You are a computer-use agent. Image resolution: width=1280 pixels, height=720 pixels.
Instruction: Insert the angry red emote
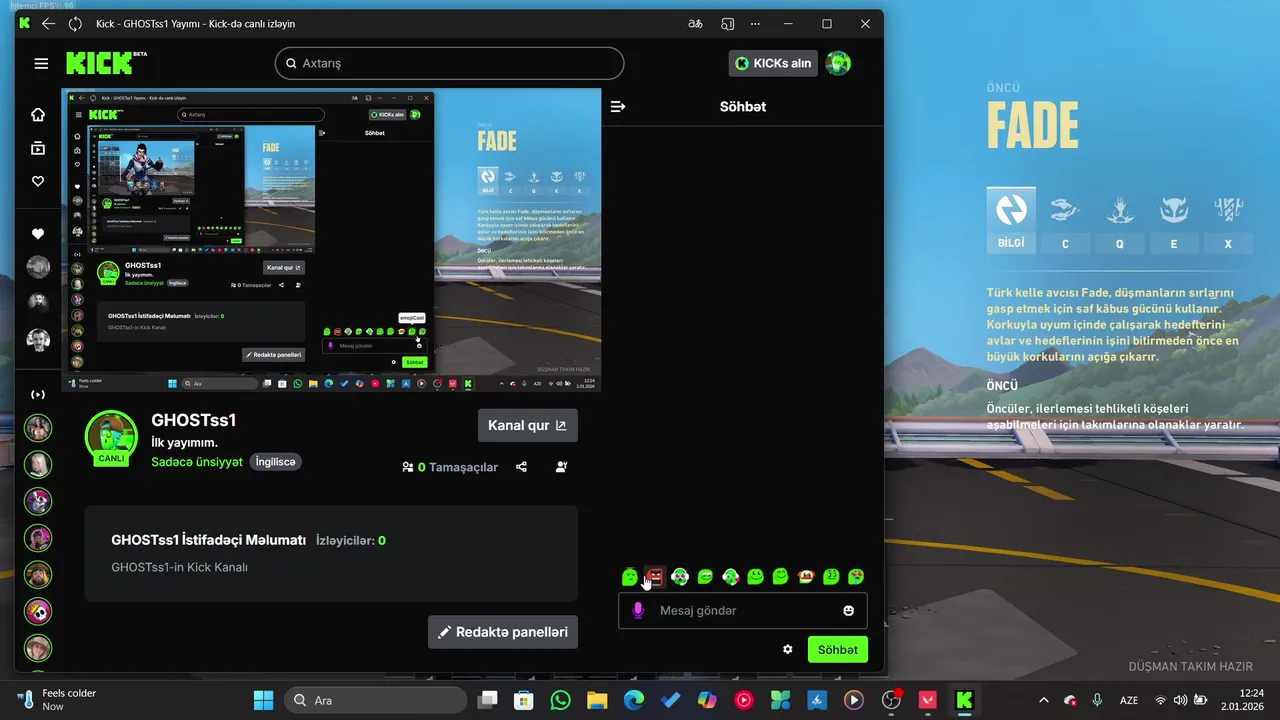coord(654,576)
